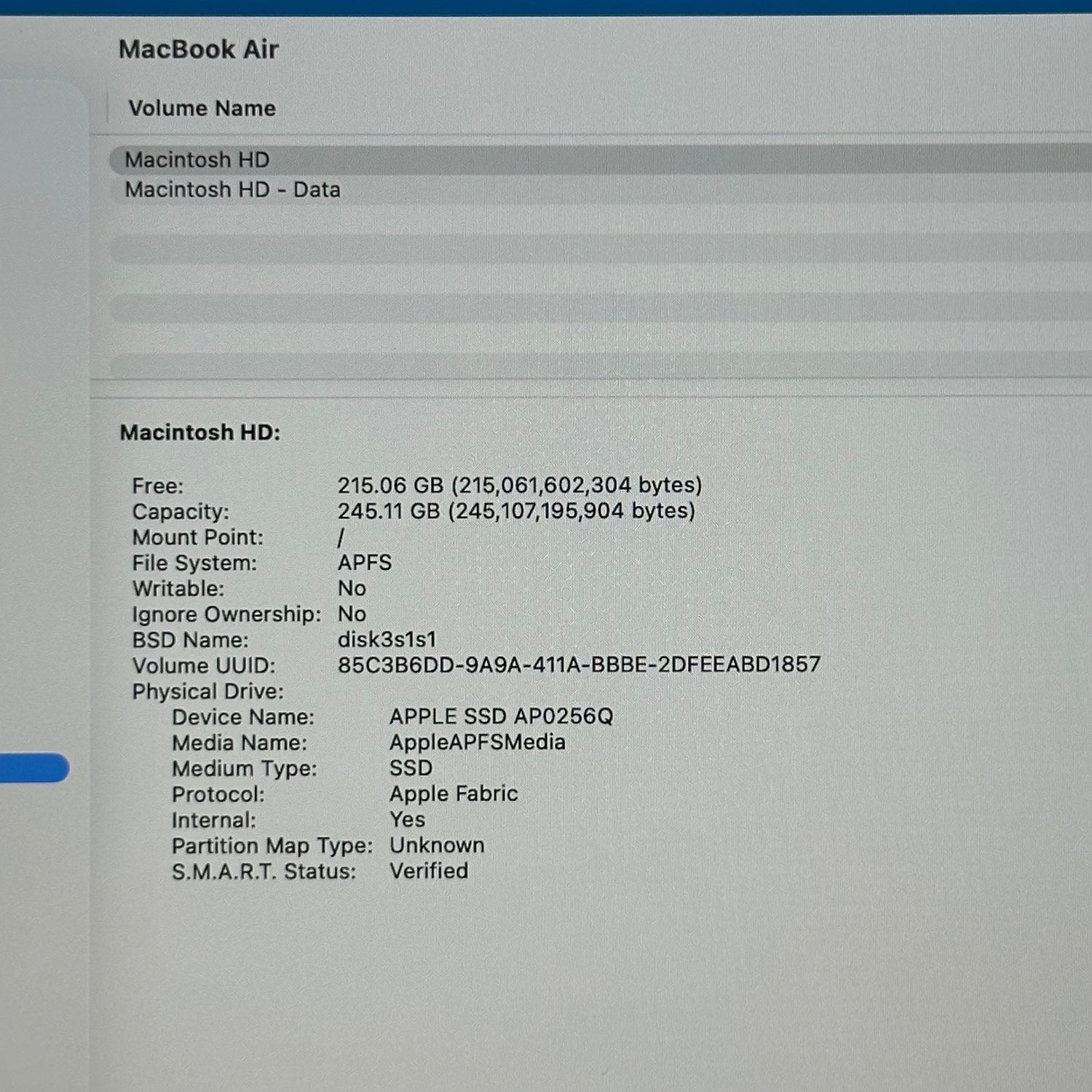
Task: Click the Device Name APPLE SSD AP0256Q
Action: pos(501,716)
